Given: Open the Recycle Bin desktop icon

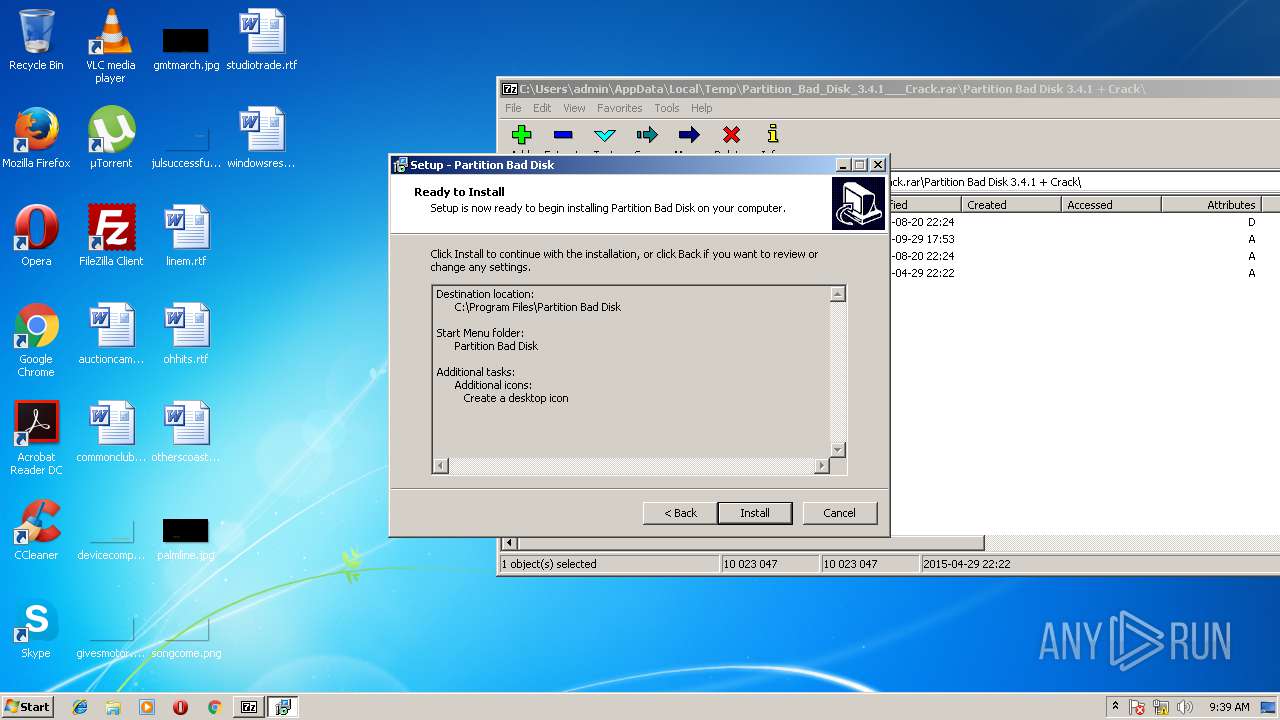Looking at the screenshot, I should [36, 40].
